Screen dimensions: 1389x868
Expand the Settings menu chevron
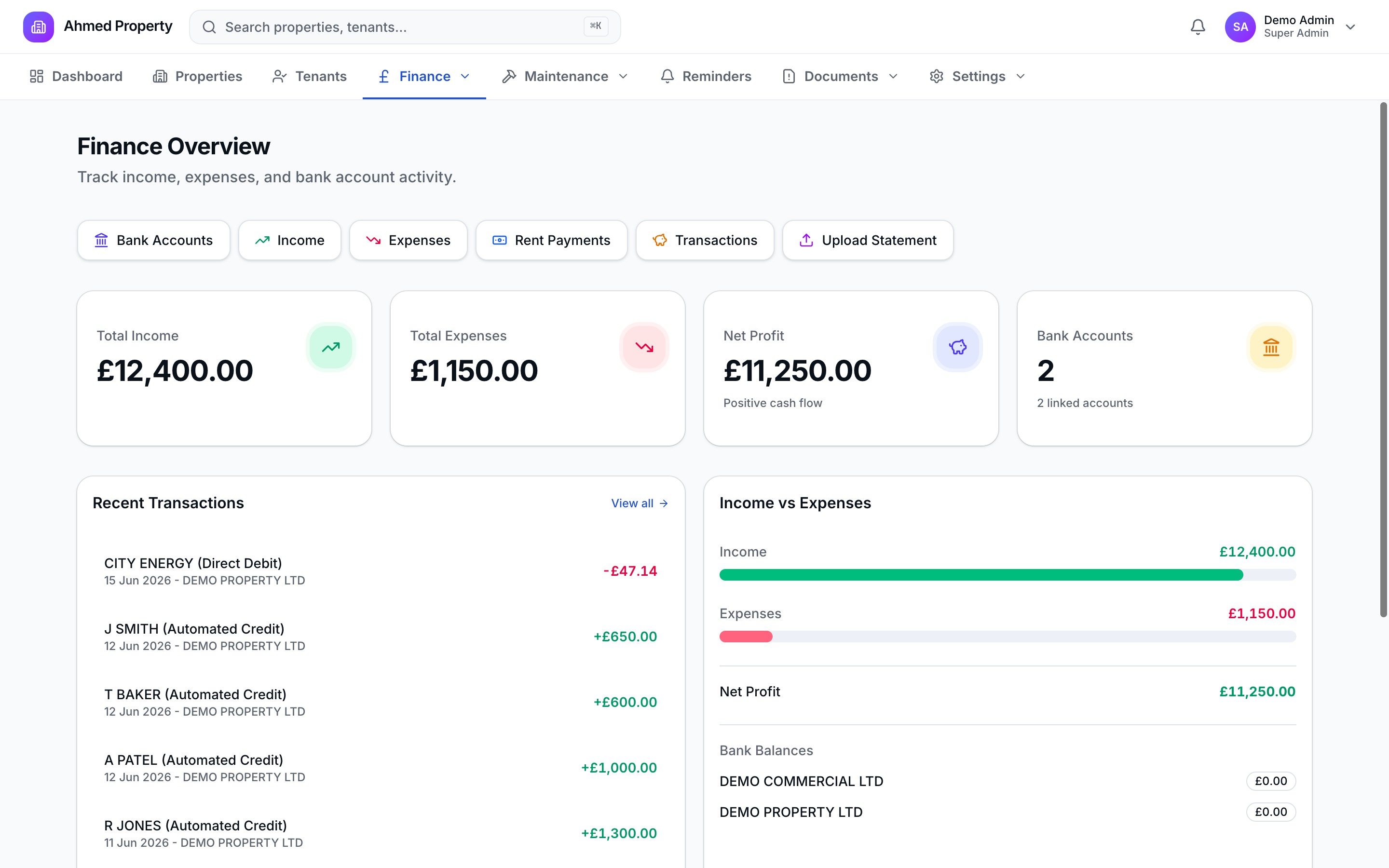click(x=1021, y=76)
